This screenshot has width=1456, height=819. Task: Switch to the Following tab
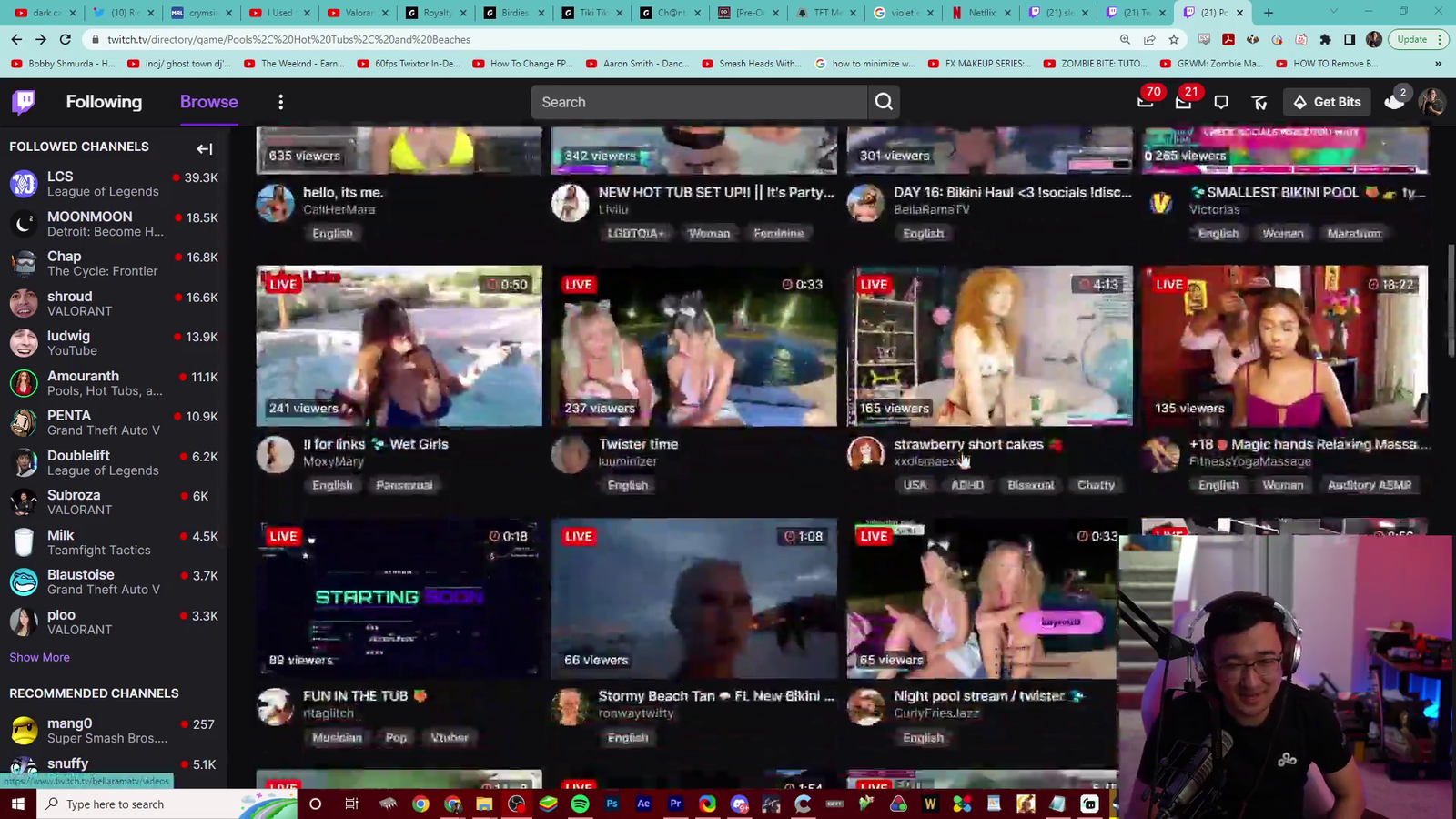pos(104,102)
